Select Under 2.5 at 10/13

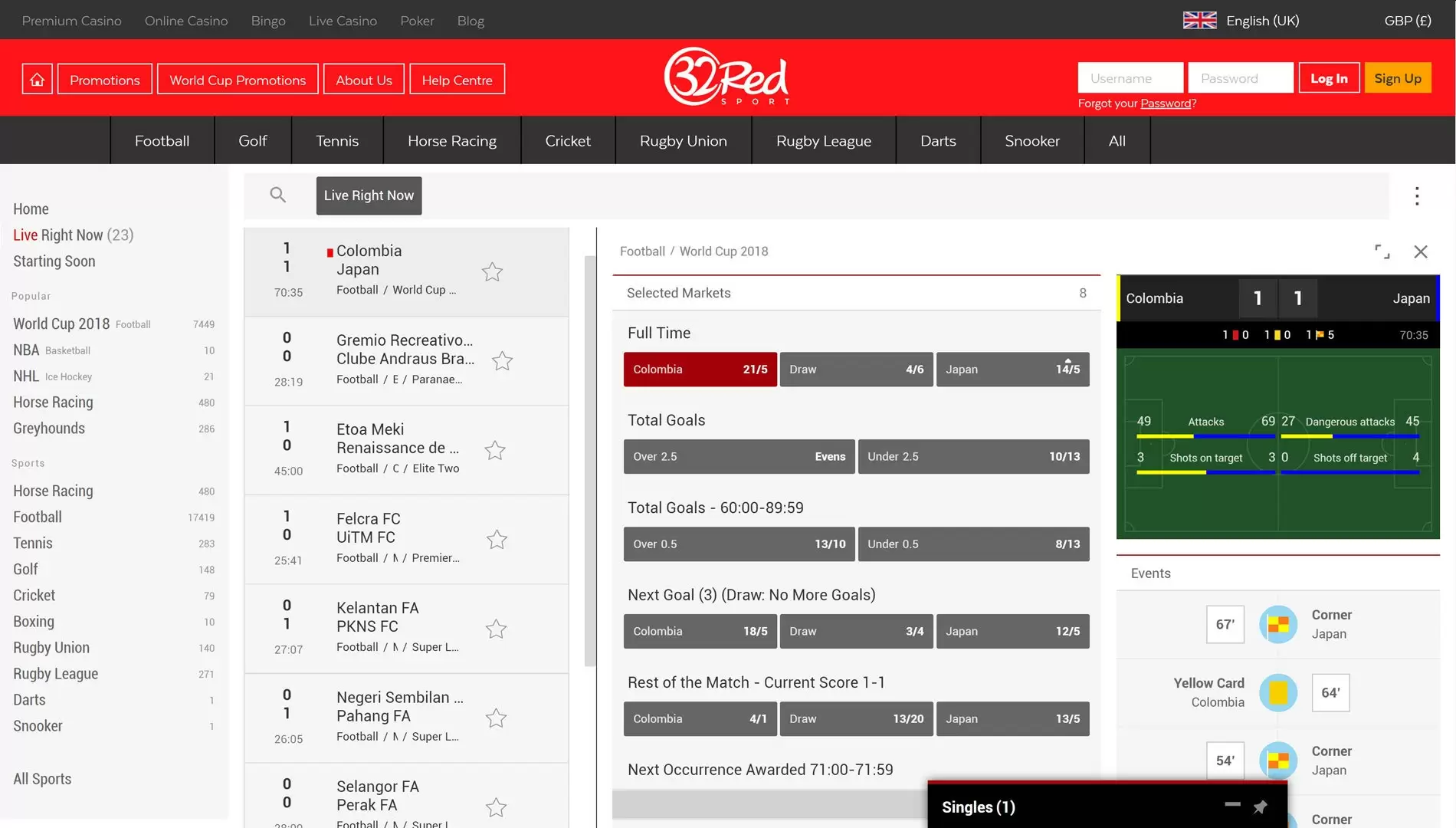coord(974,457)
